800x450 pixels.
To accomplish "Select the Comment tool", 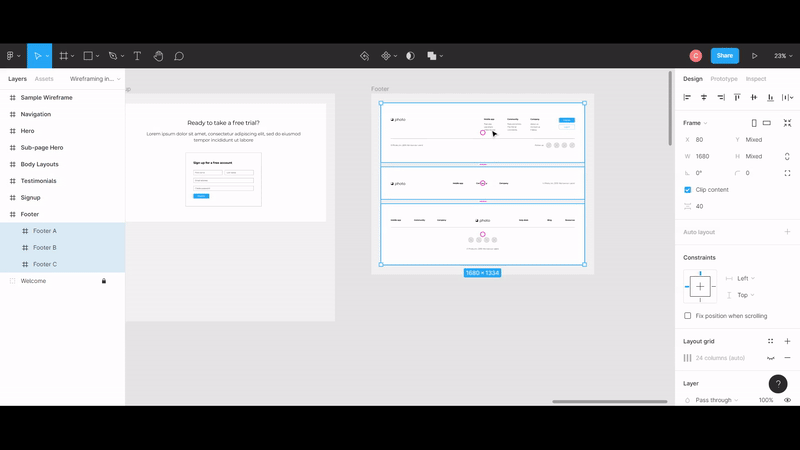I will tap(179, 56).
